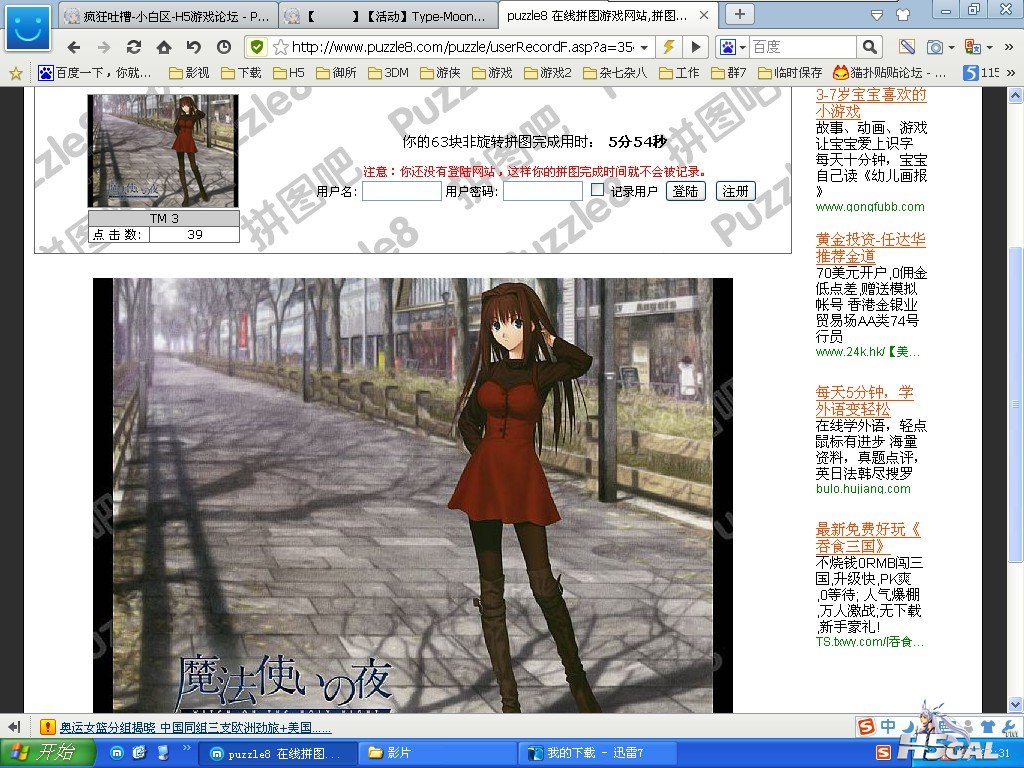This screenshot has height=768, width=1024.
Task: Click the browser forward arrow
Action: click(104, 47)
